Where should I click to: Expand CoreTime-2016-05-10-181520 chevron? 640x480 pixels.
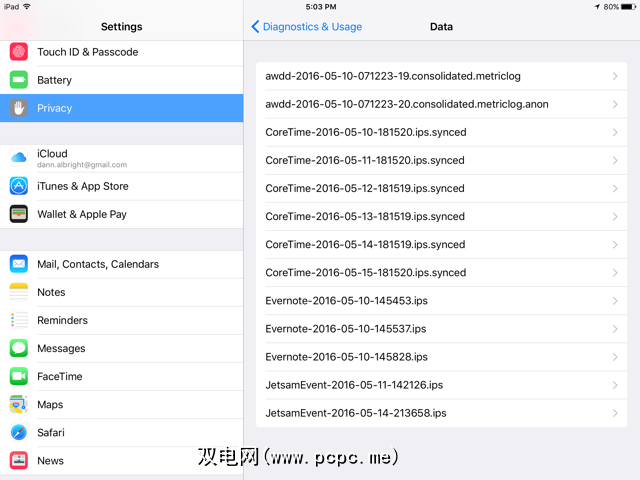(x=615, y=132)
